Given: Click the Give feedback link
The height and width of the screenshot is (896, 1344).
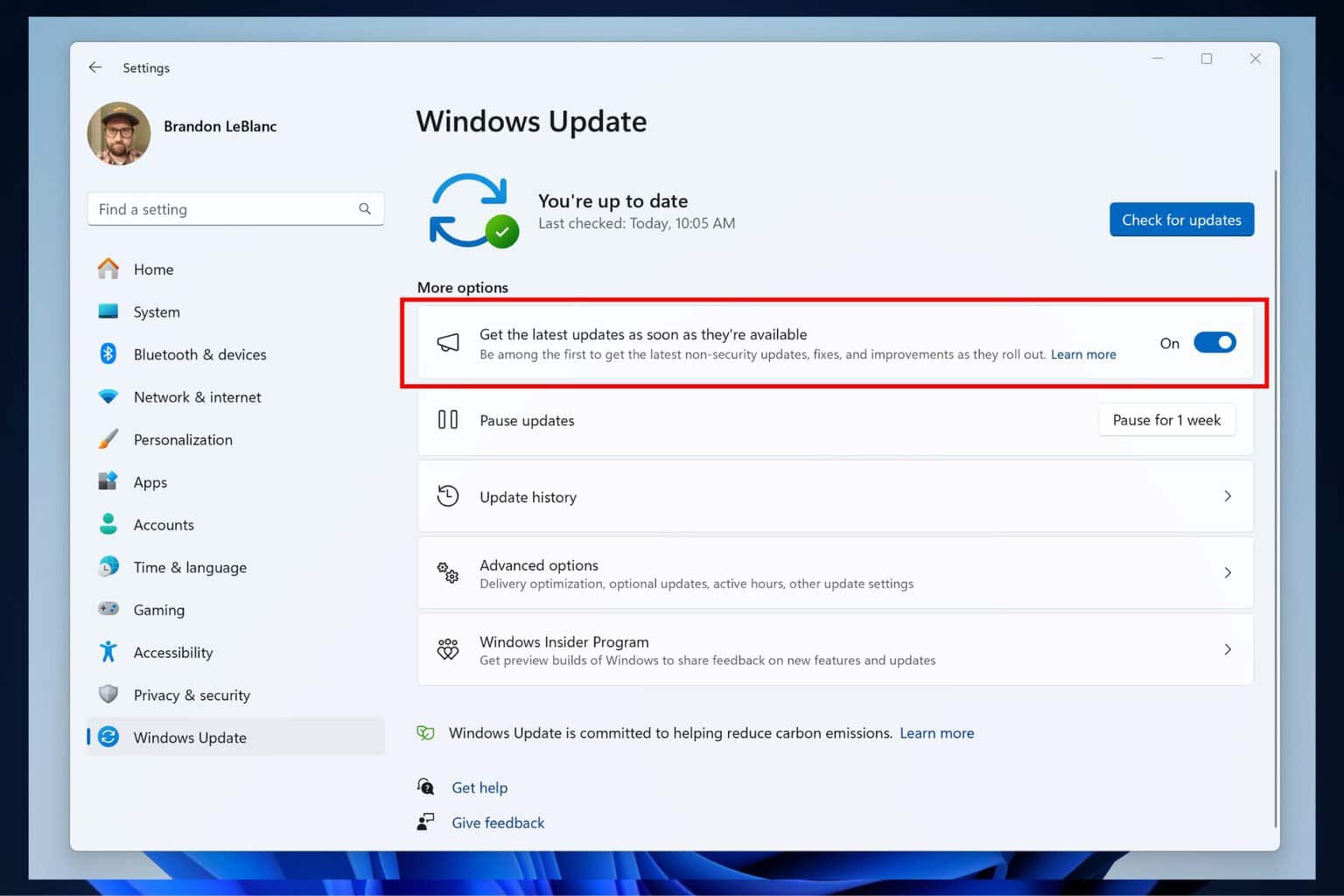Looking at the screenshot, I should pyautogui.click(x=498, y=822).
